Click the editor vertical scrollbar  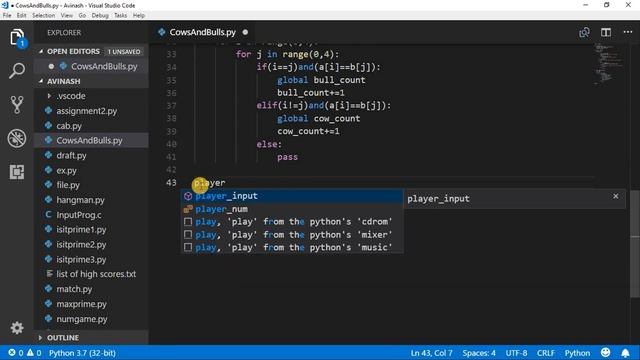[635, 244]
